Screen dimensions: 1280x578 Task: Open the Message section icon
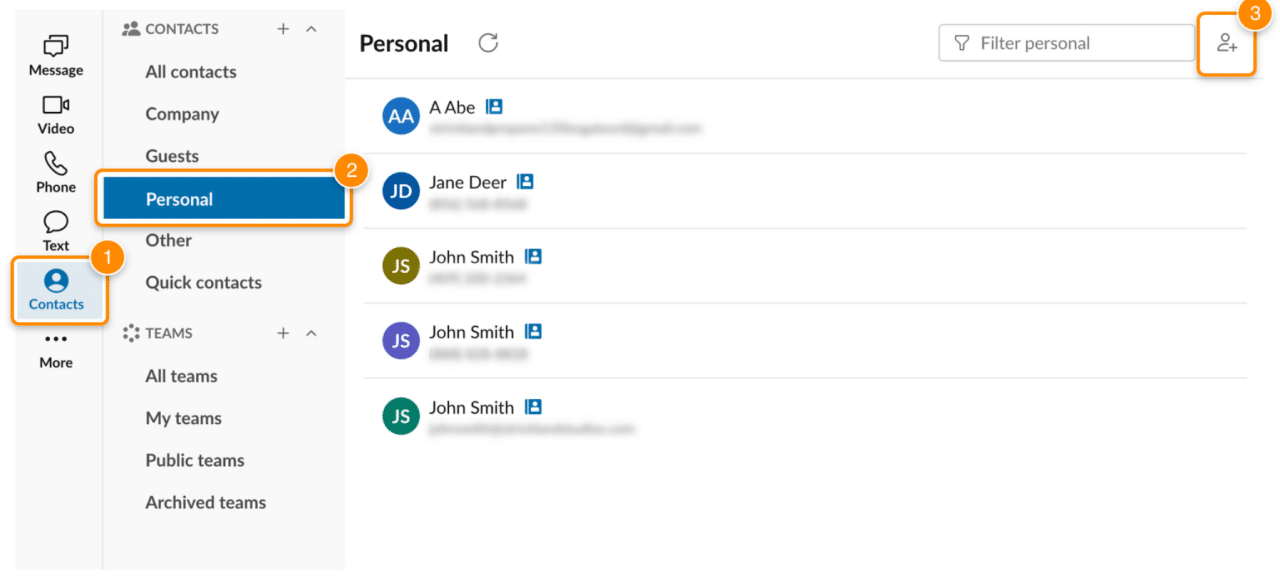pos(55,47)
